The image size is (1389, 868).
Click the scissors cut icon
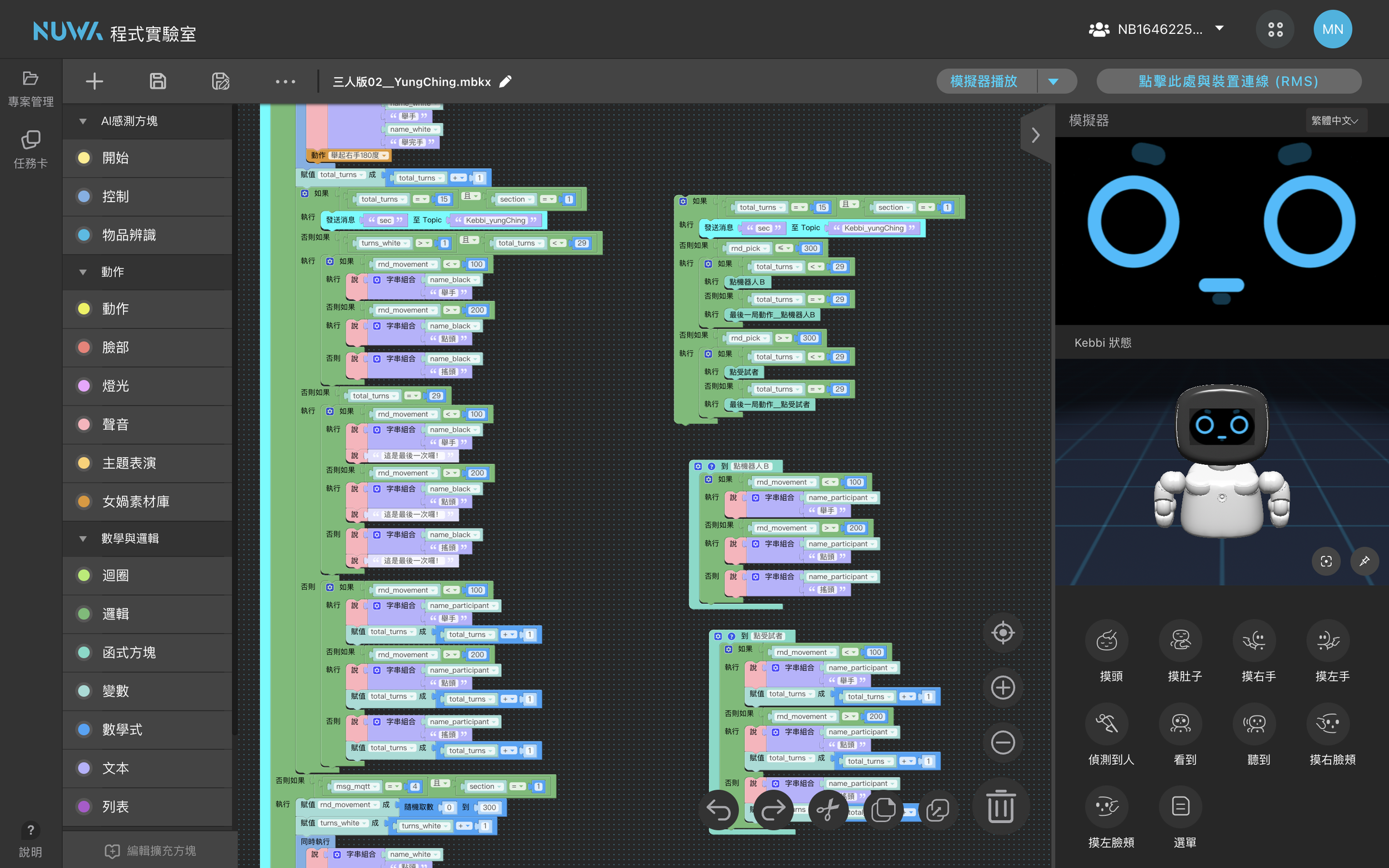pos(827,810)
